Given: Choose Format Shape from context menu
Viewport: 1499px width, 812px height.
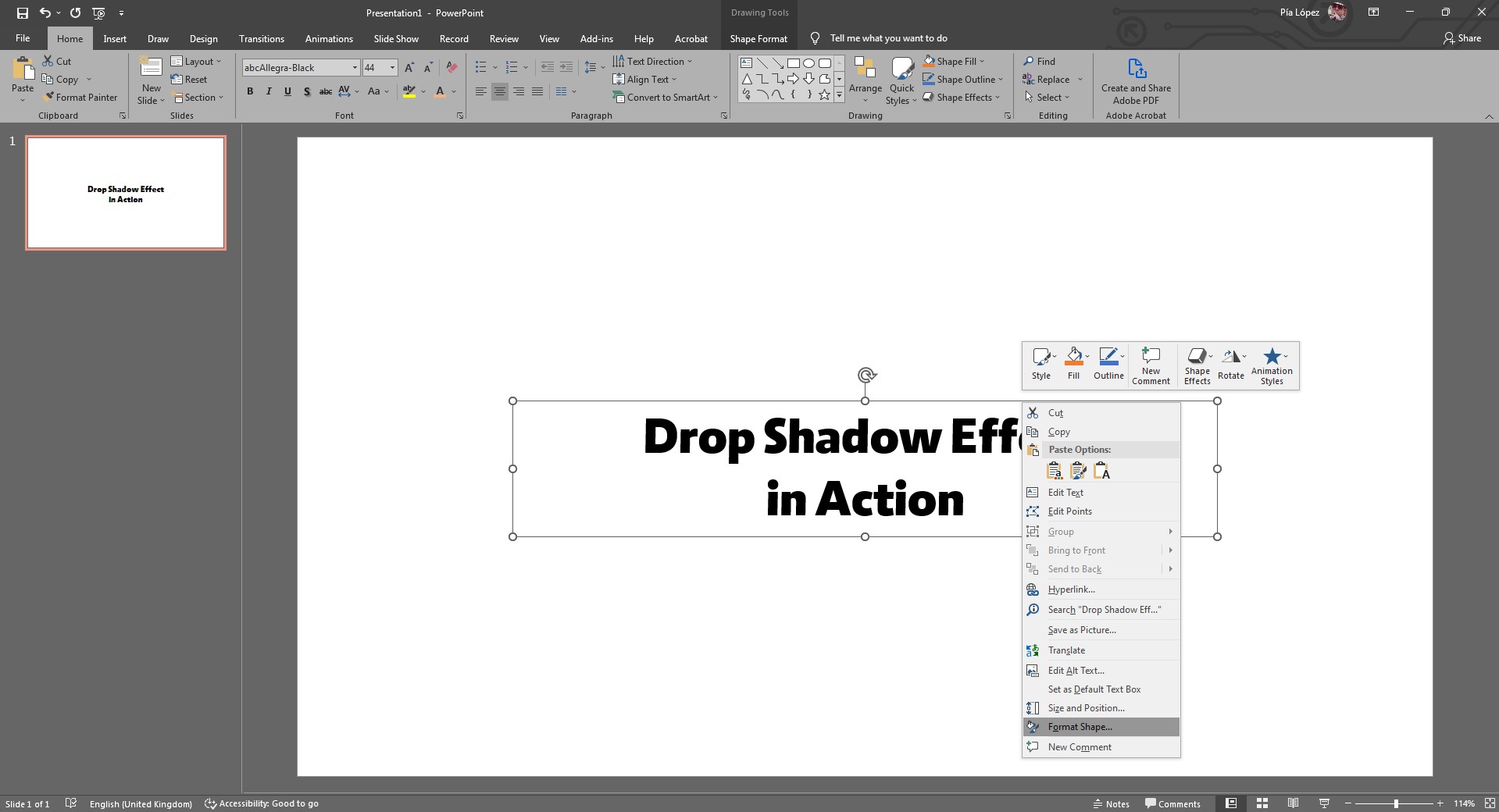Looking at the screenshot, I should pyautogui.click(x=1080, y=726).
